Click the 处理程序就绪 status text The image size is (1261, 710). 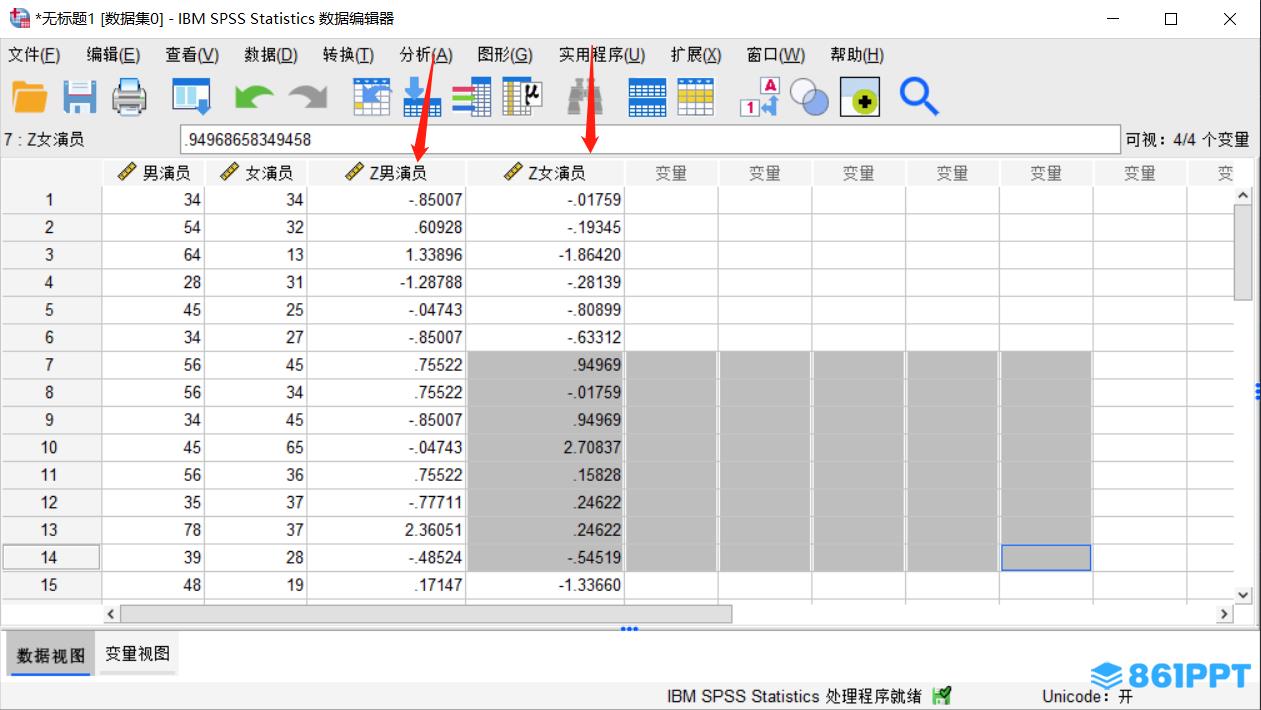pyautogui.click(x=794, y=696)
